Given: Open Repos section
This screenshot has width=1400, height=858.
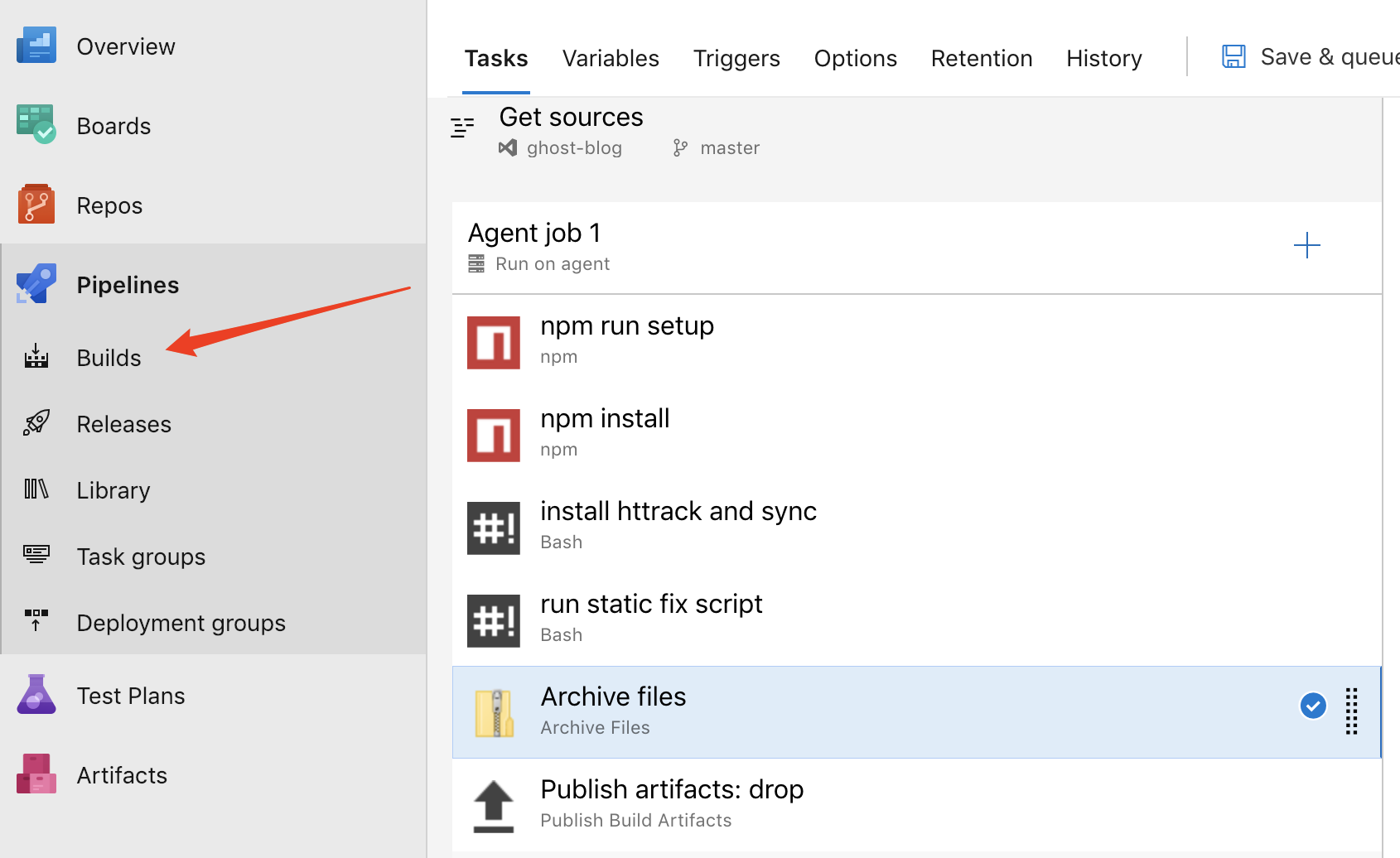Looking at the screenshot, I should [x=109, y=205].
